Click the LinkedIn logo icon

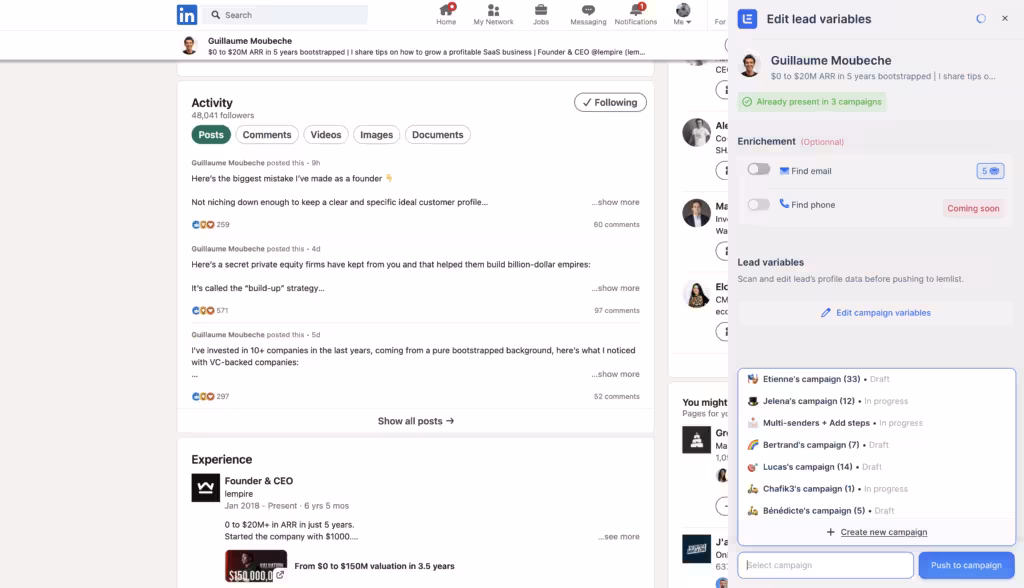(x=187, y=15)
